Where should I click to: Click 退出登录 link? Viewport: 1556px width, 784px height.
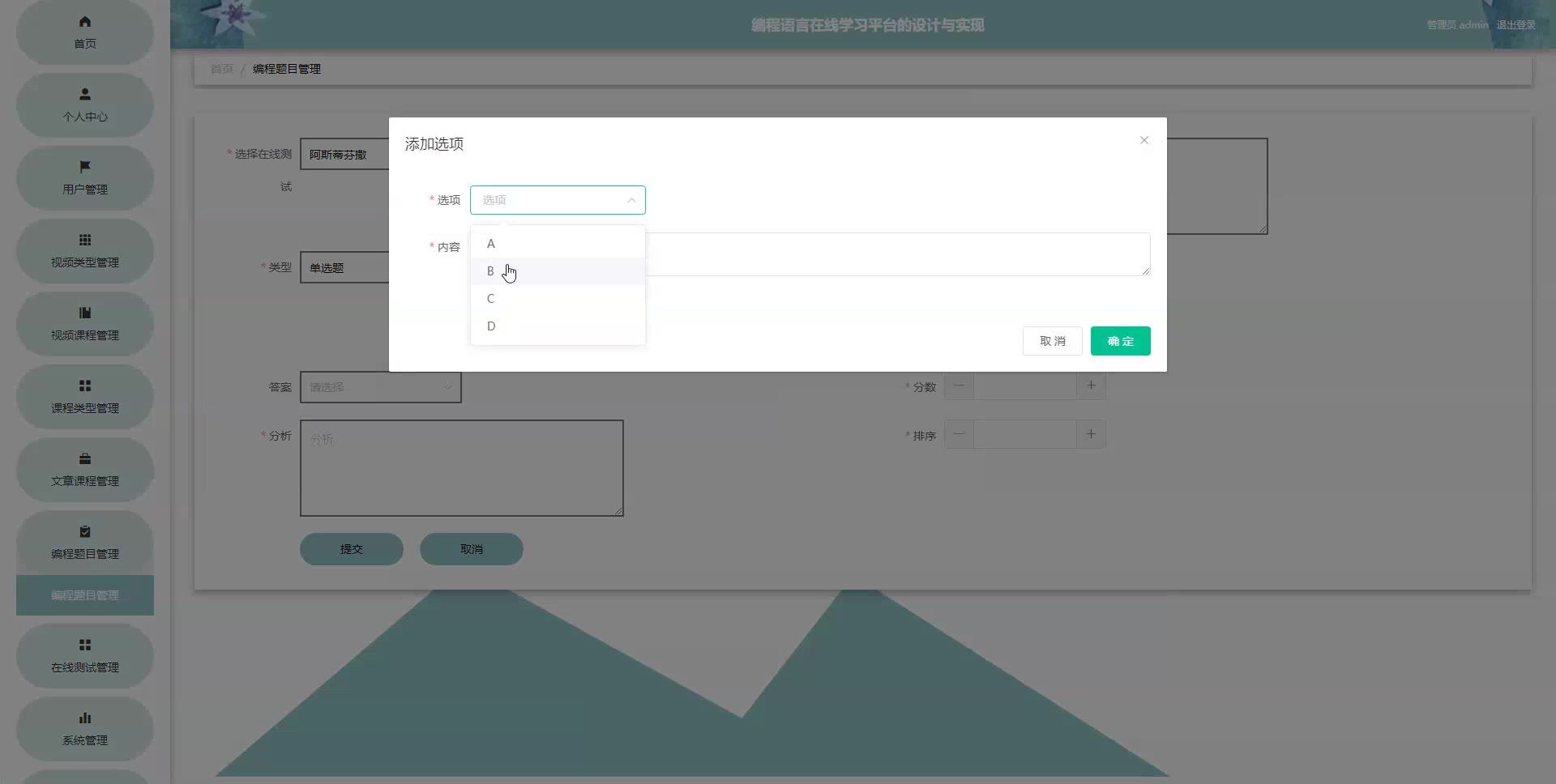[x=1516, y=25]
